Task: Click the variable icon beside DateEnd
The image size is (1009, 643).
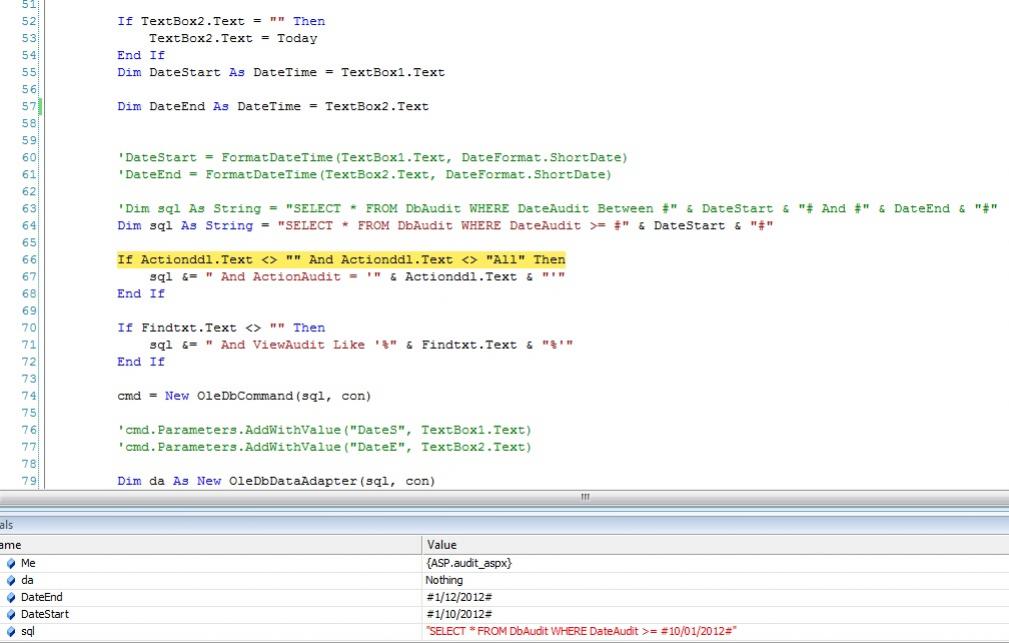Action: tap(10, 597)
